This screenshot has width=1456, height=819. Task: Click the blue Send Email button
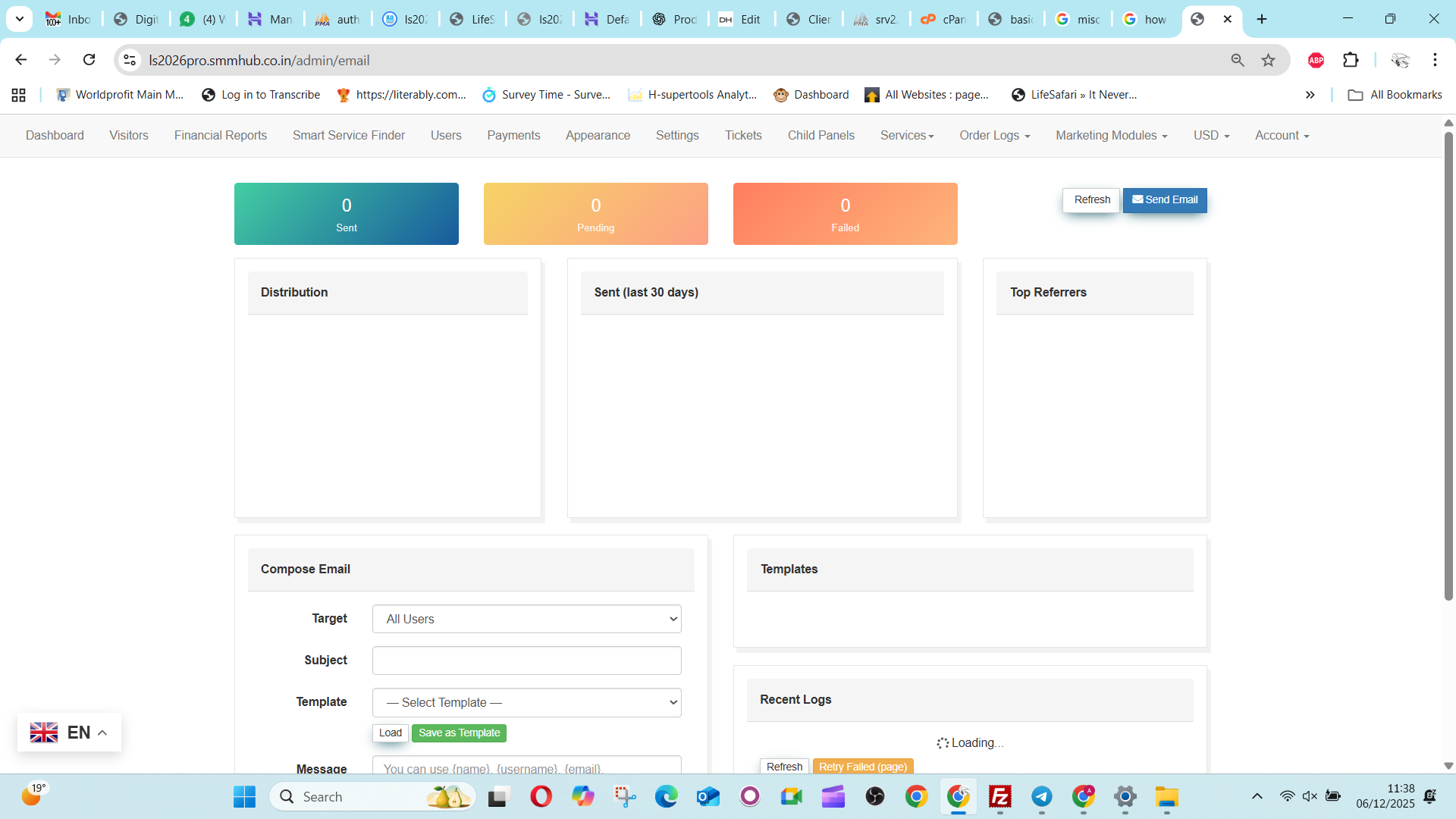(x=1165, y=200)
